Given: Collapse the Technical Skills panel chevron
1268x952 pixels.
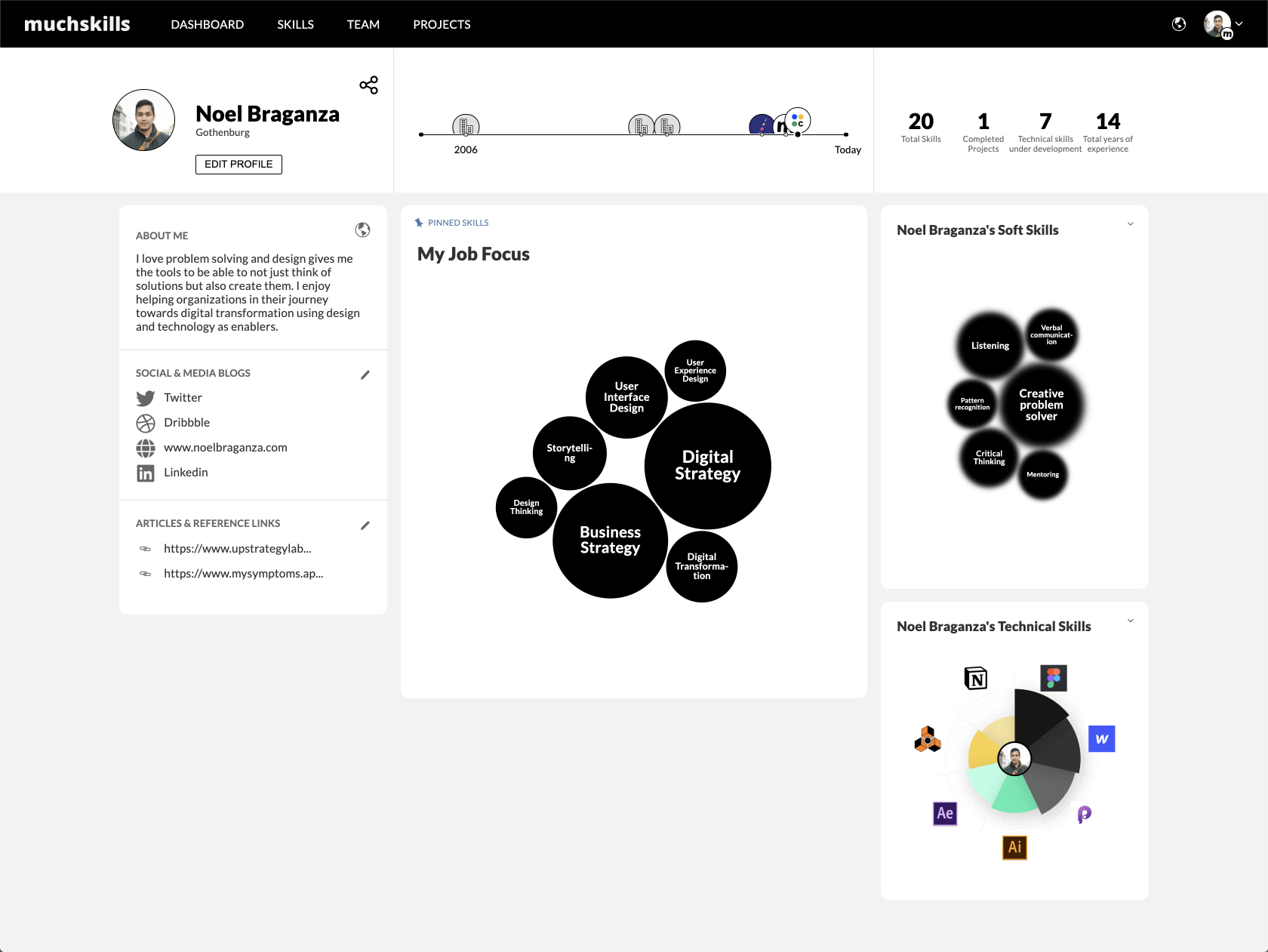Looking at the screenshot, I should [1131, 621].
